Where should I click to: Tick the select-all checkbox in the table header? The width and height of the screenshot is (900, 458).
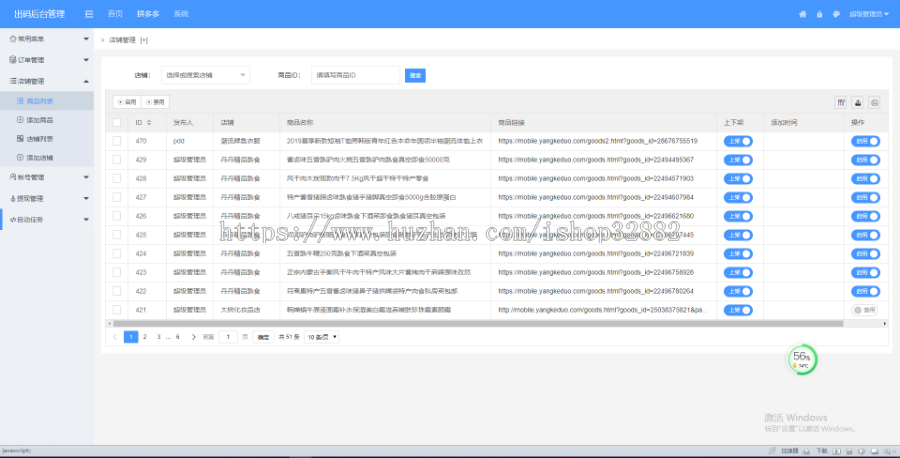pos(117,122)
